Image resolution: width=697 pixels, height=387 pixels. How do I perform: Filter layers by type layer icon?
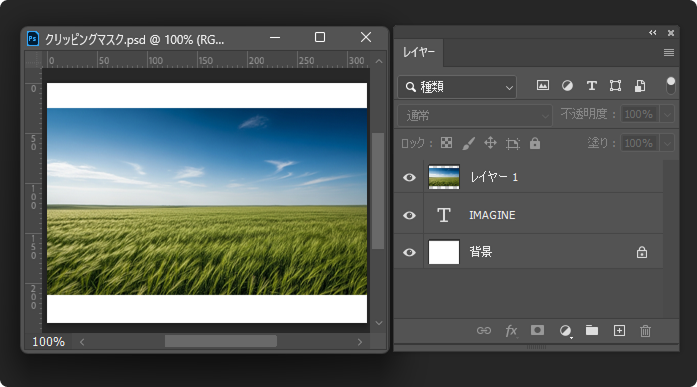click(591, 85)
